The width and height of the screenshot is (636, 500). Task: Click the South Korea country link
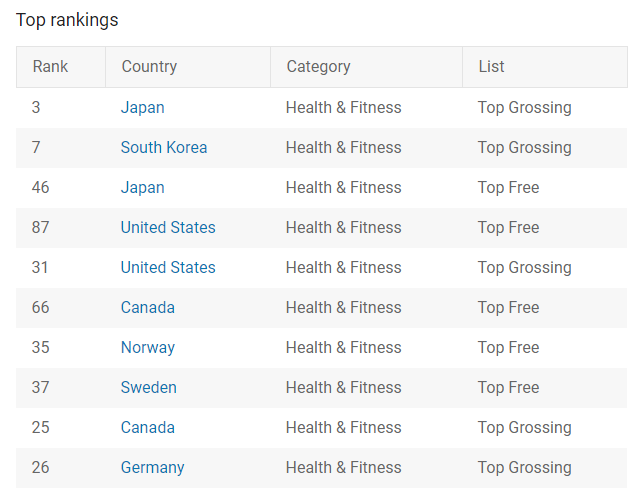tap(164, 148)
